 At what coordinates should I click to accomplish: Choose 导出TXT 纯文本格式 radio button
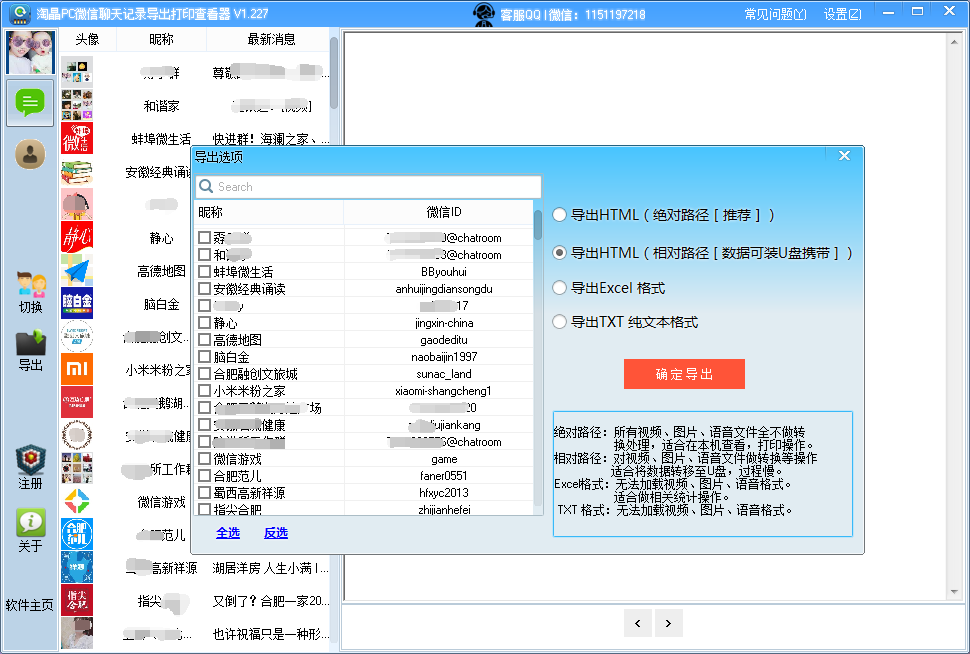[560, 322]
